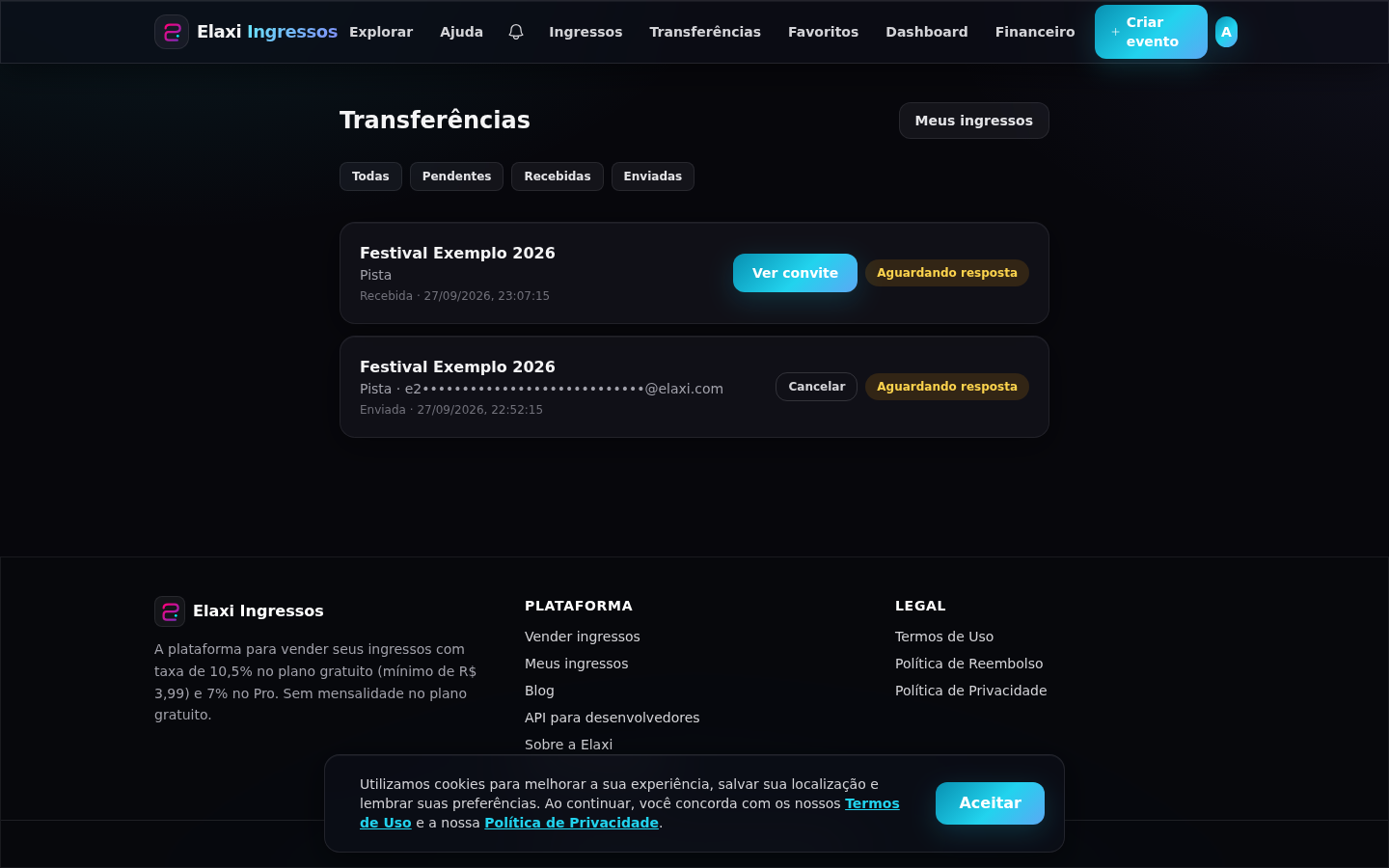Viewport: 1389px width, 868px height.
Task: Open Política de Privacidade in Legal footer
Action: tap(971, 691)
